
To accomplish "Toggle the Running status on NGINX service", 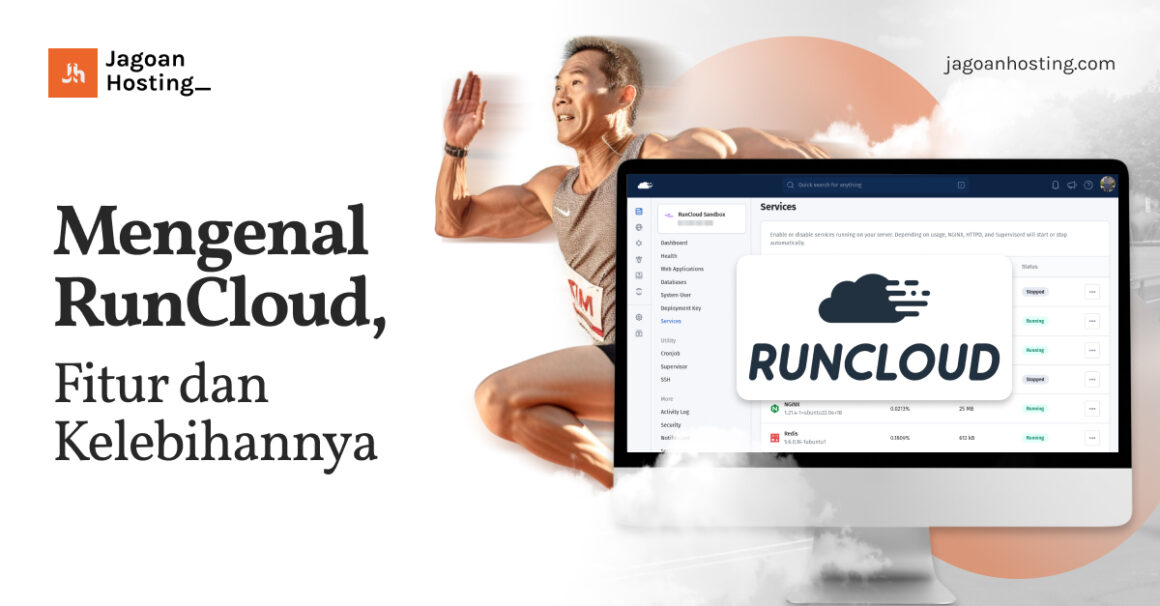I will 1036,408.
